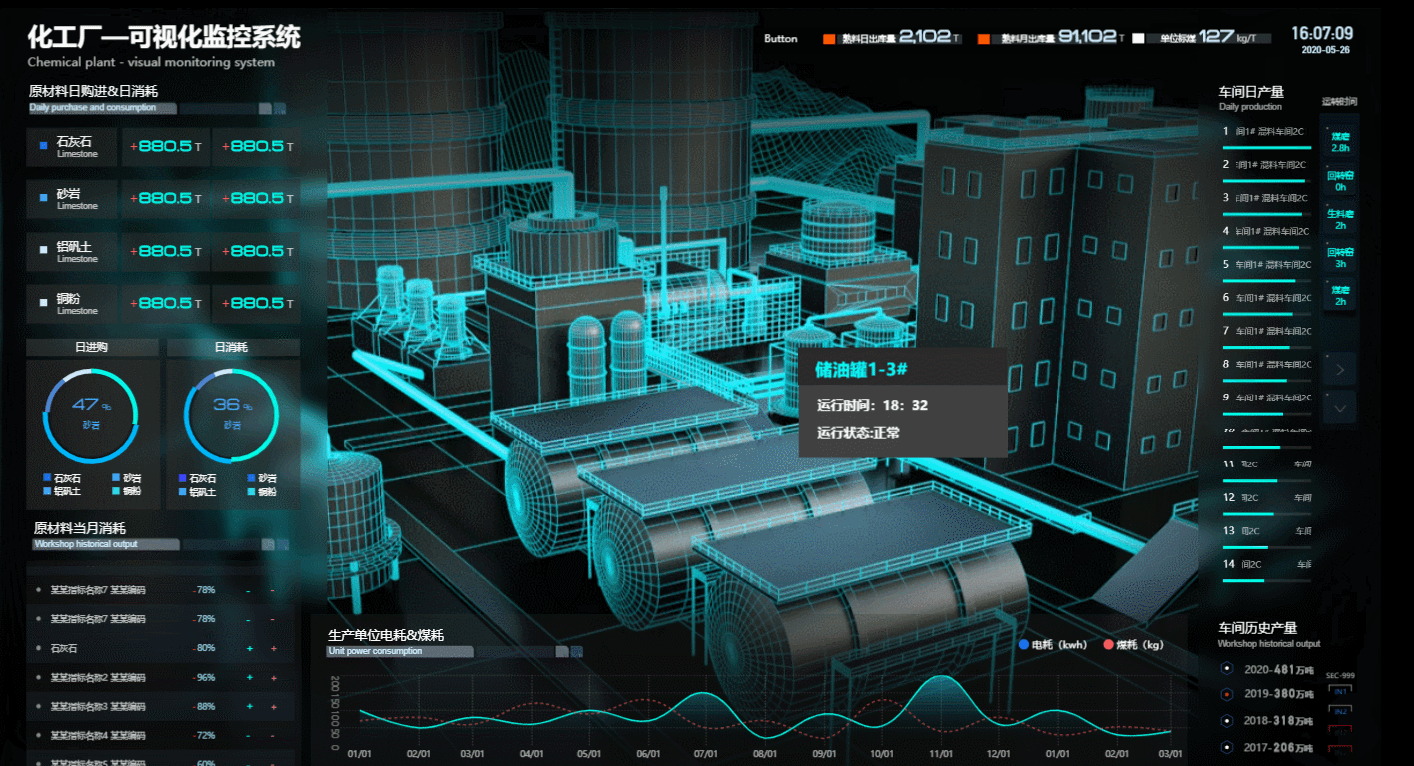Viewport: 1414px width, 766px height.
Task: Click the 铝矾土 legend swatch under 日进购
Action: click(47, 491)
